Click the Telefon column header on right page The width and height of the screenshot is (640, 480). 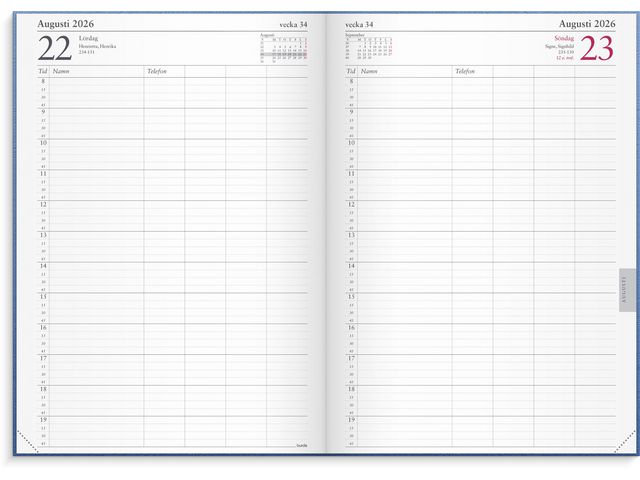(x=465, y=72)
